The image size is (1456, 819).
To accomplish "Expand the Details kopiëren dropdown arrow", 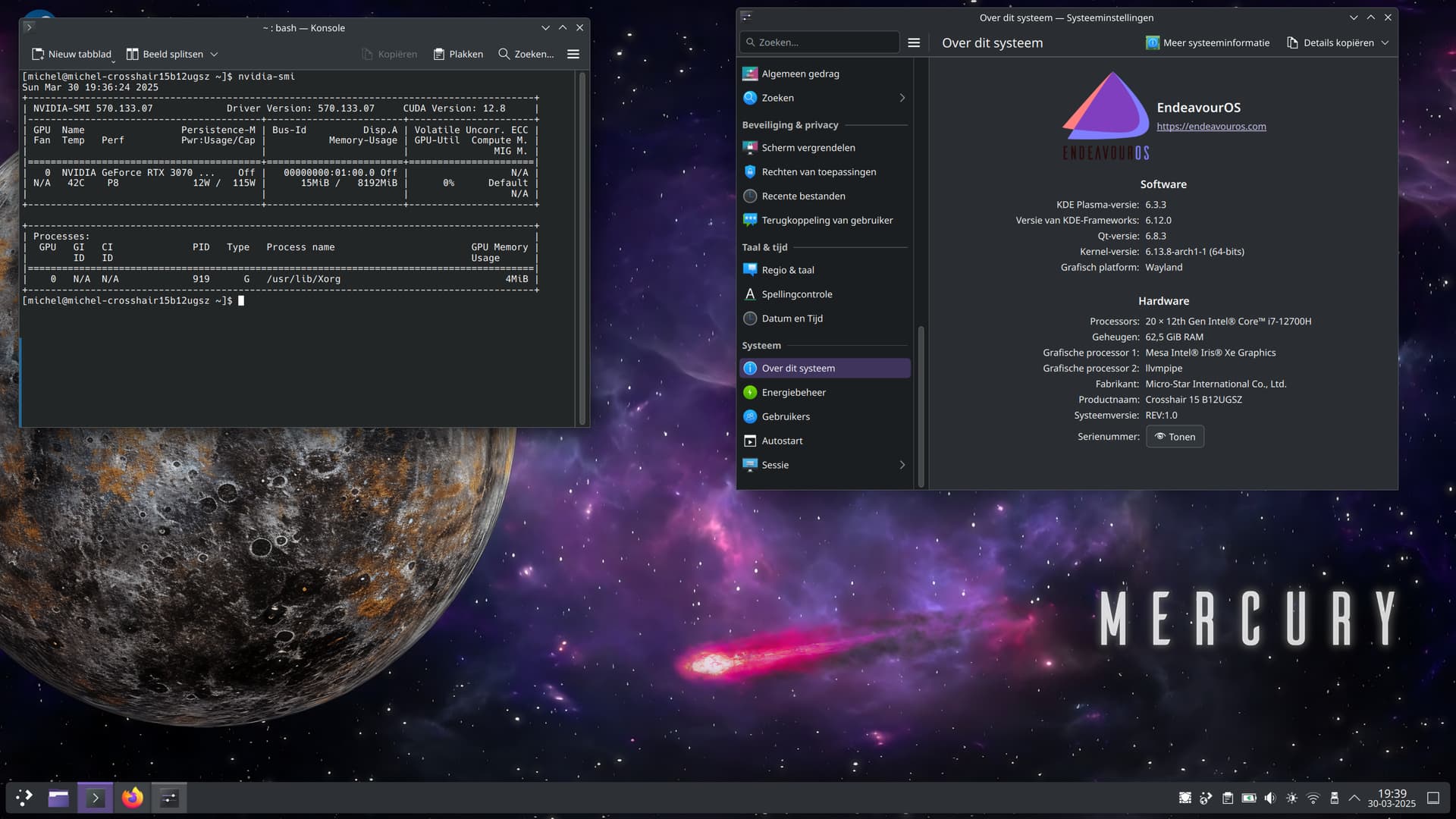I will coord(1385,42).
